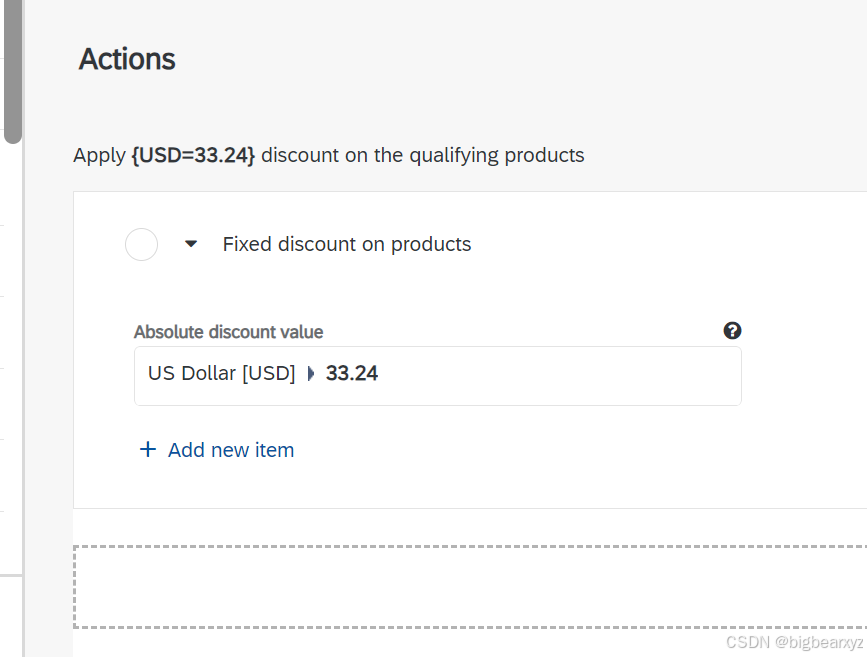Click the Actions heading
The width and height of the screenshot is (867, 657).
(x=127, y=59)
